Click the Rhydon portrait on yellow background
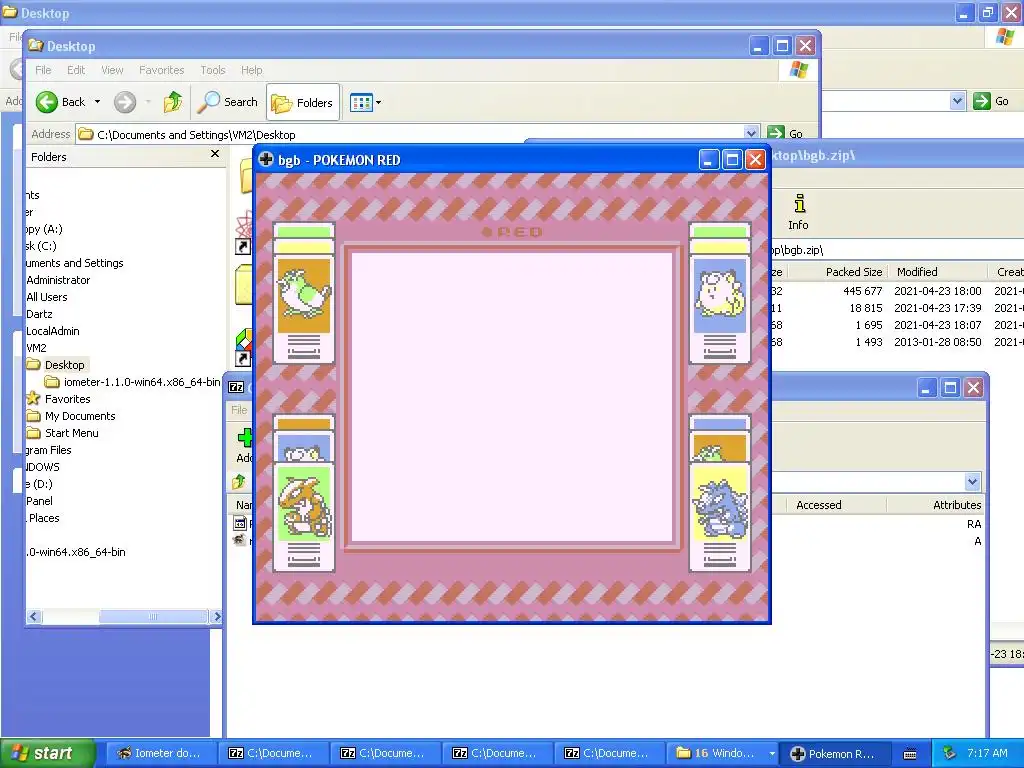The width and height of the screenshot is (1024, 768). (x=720, y=503)
